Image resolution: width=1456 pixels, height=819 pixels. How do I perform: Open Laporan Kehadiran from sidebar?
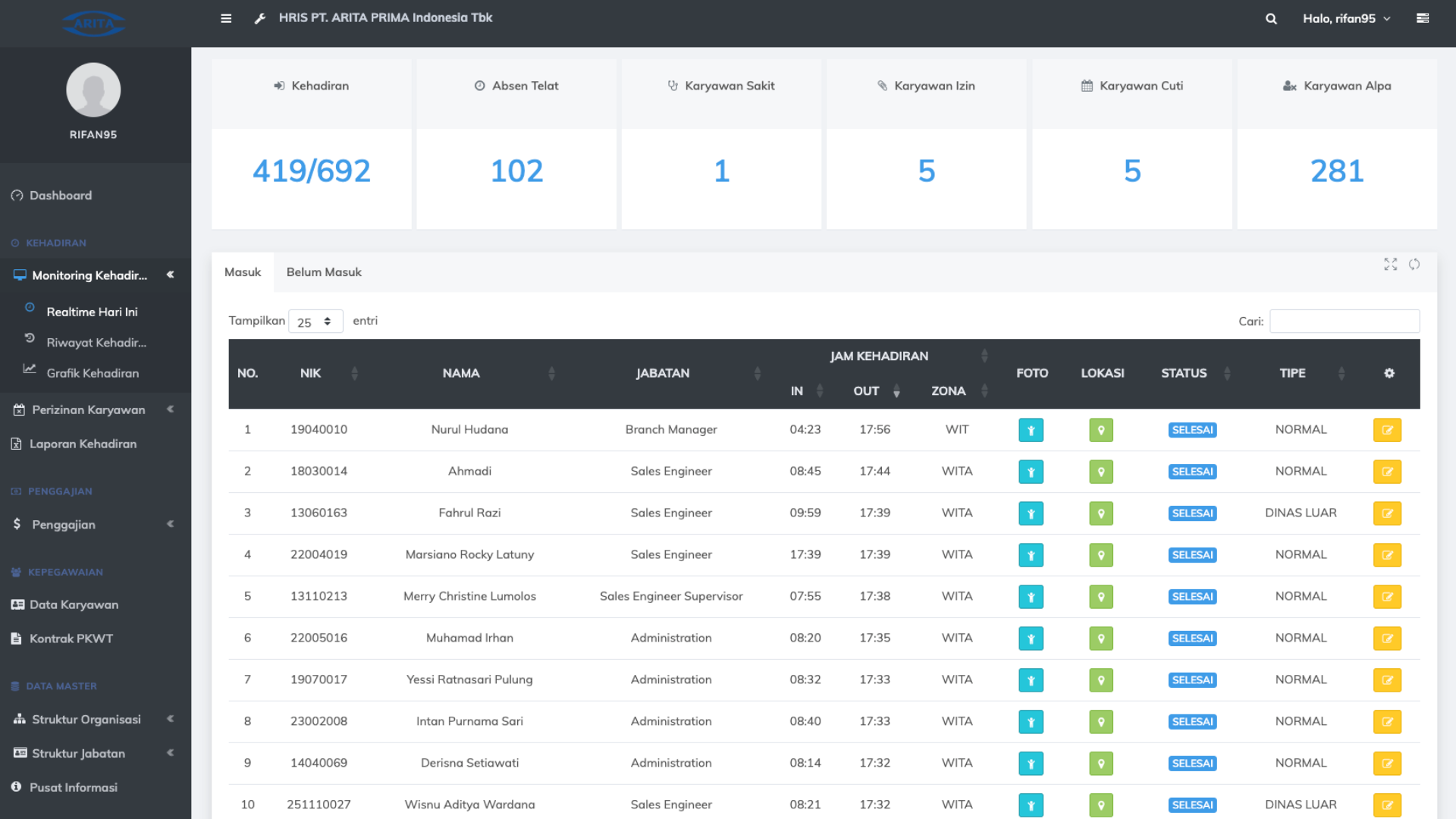[x=83, y=444]
